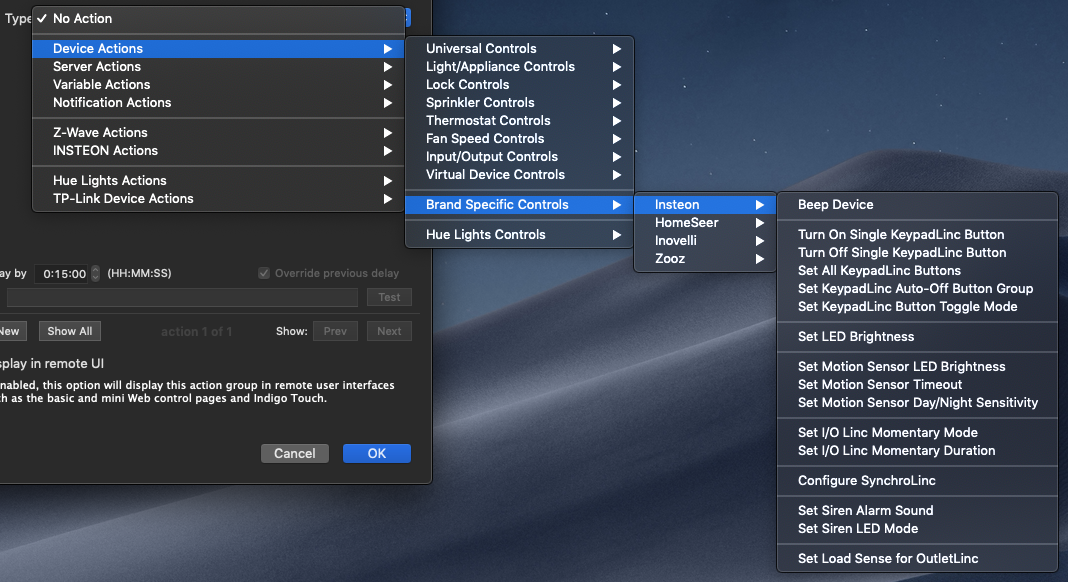Open Notification Actions submenu
This screenshot has width=1068, height=582.
218,103
